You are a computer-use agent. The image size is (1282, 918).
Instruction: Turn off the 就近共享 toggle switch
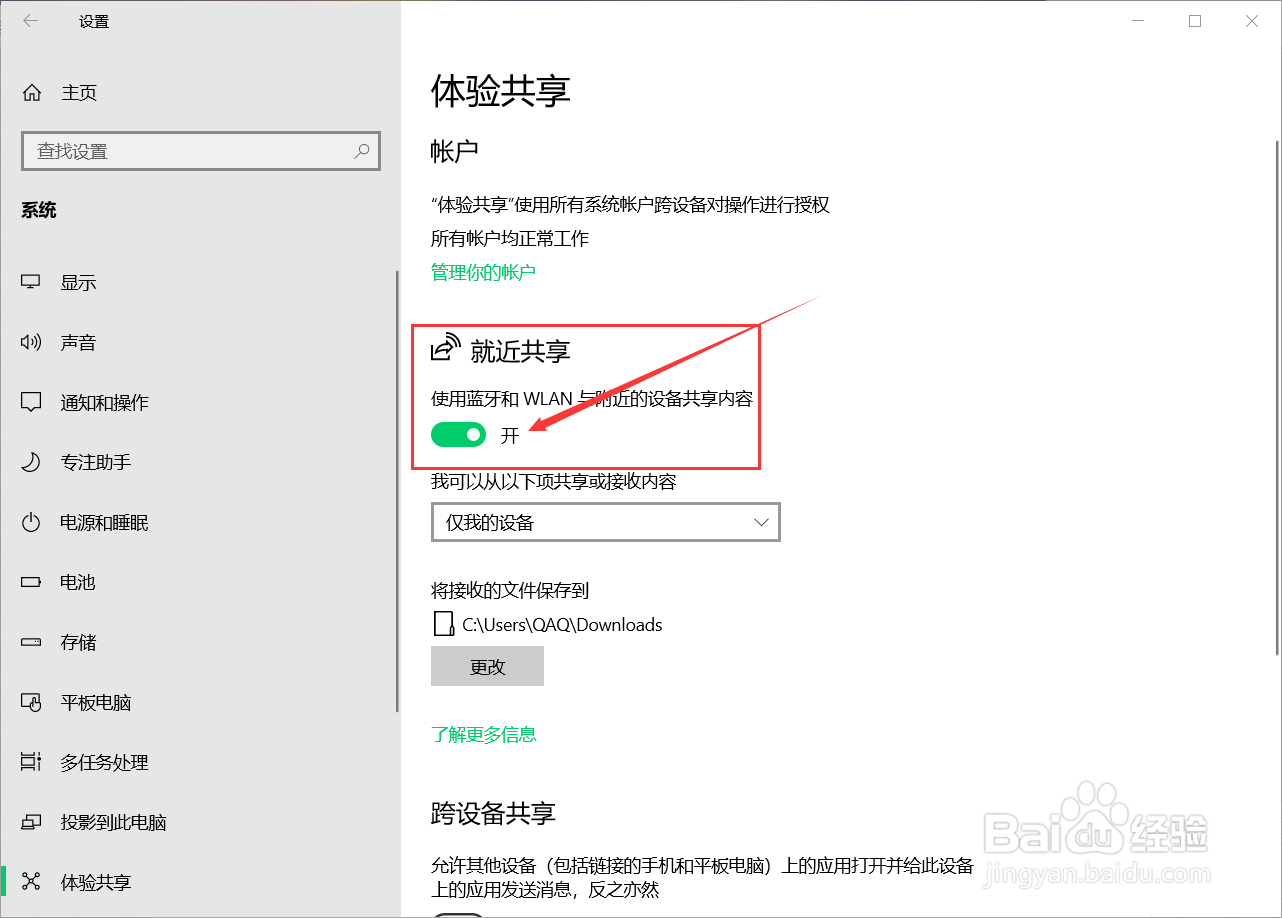point(458,435)
